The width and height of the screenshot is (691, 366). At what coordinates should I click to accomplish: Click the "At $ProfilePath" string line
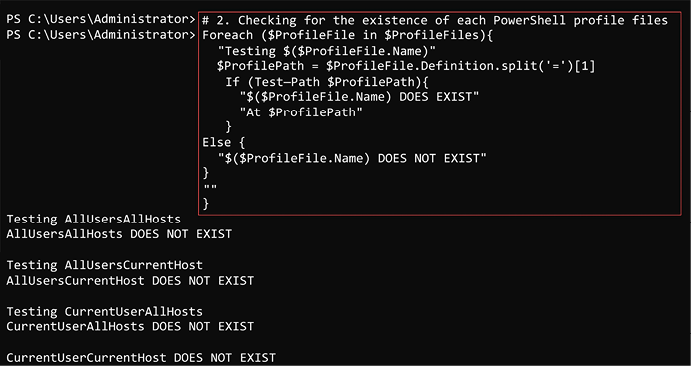click(301, 112)
